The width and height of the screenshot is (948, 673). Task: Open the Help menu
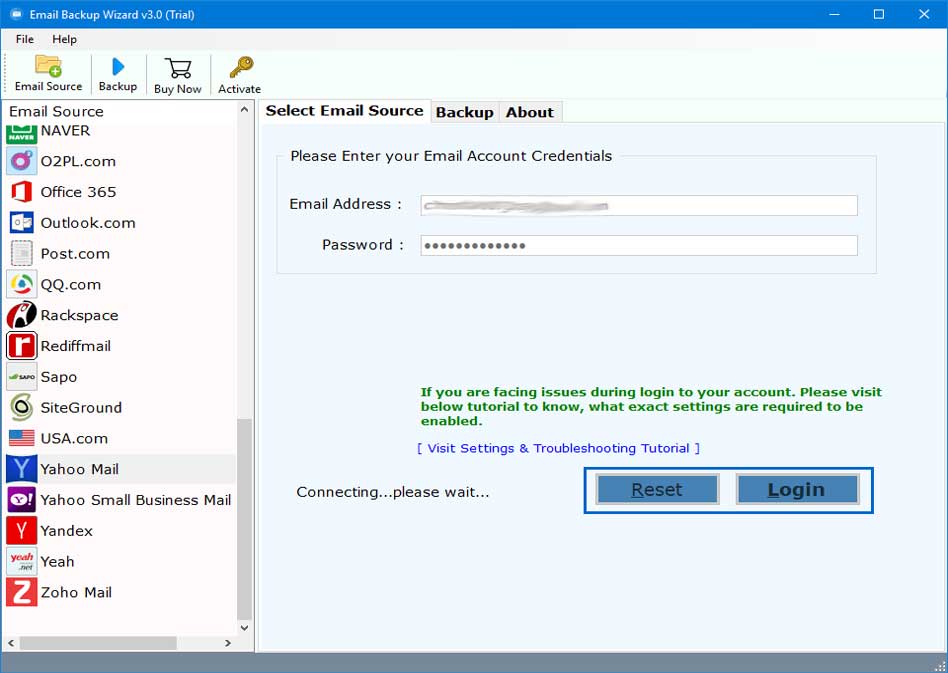click(x=64, y=39)
